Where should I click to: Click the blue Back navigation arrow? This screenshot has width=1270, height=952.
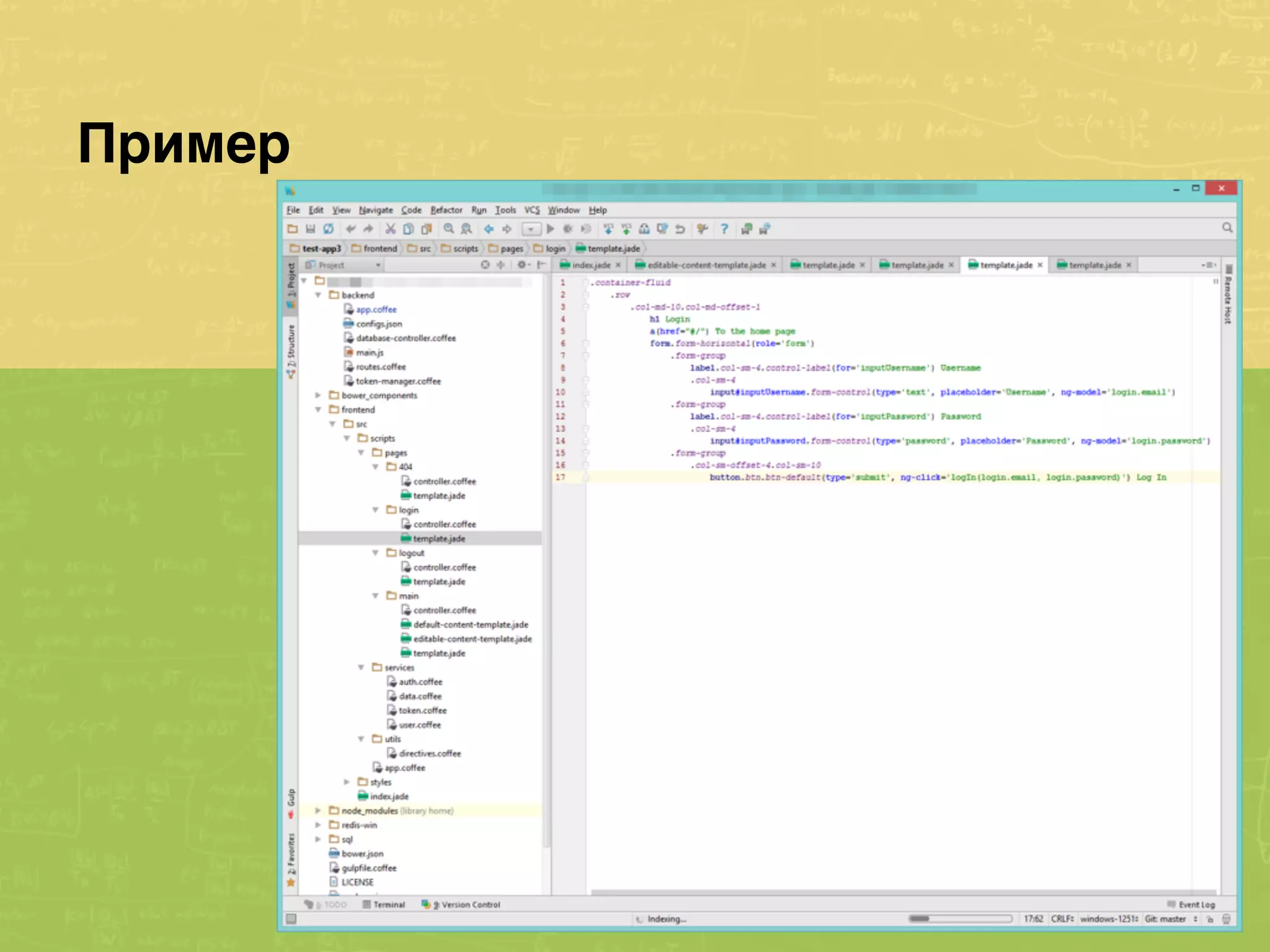click(x=489, y=229)
